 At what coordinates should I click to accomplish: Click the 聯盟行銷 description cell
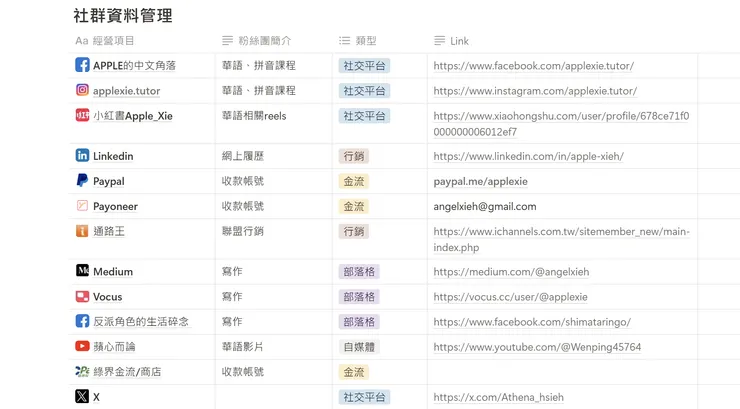coord(274,239)
